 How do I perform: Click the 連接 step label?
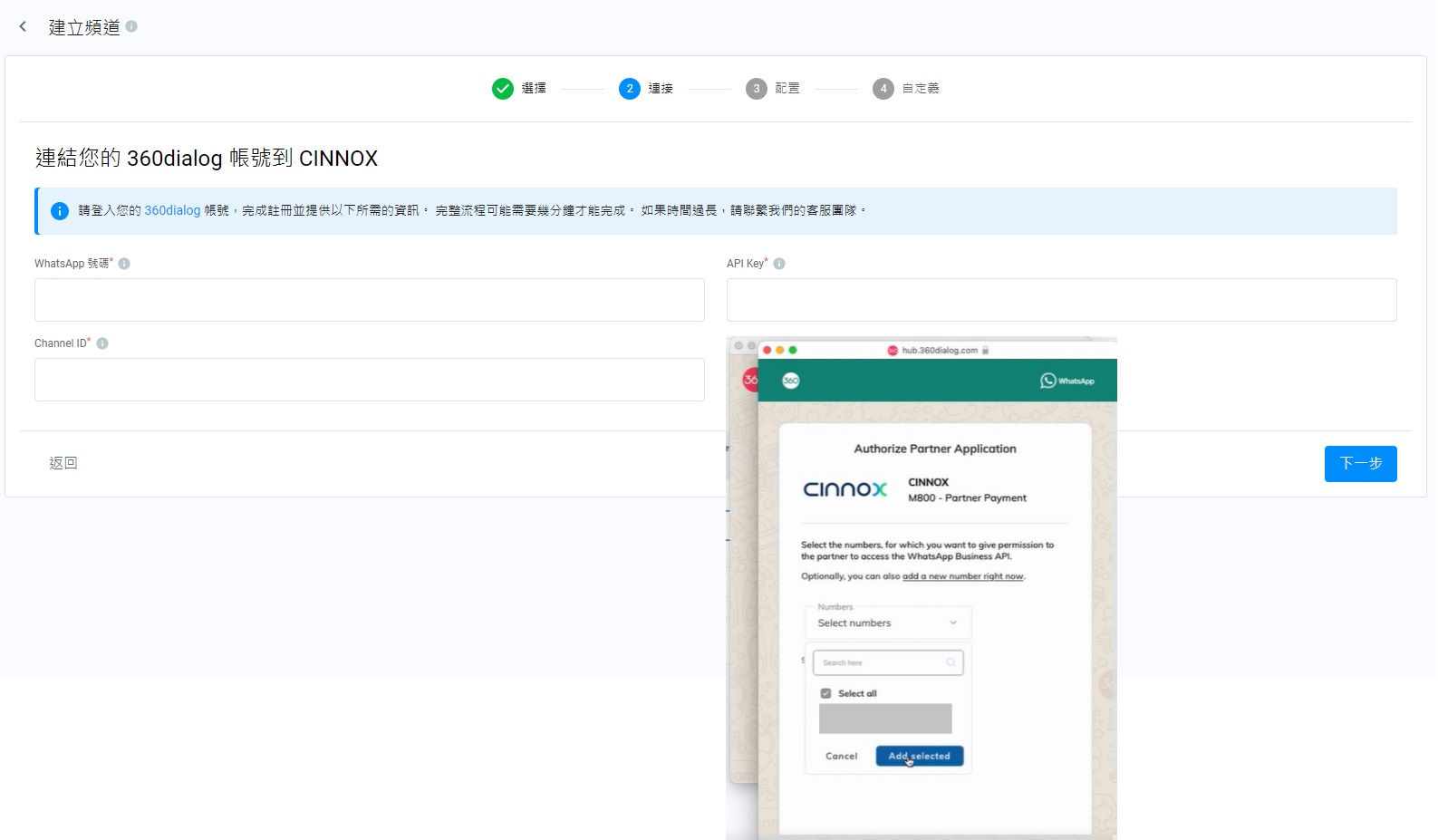coord(661,88)
